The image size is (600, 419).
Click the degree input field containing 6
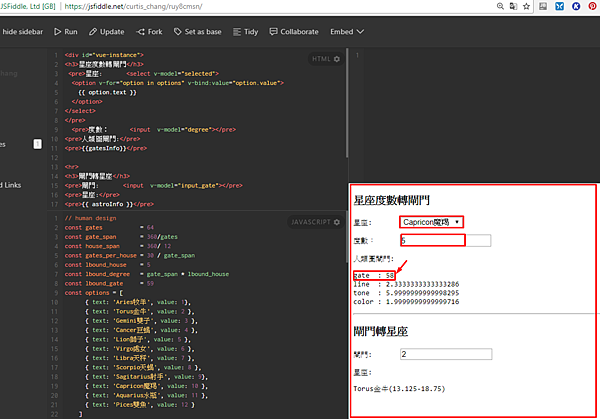(x=445, y=240)
